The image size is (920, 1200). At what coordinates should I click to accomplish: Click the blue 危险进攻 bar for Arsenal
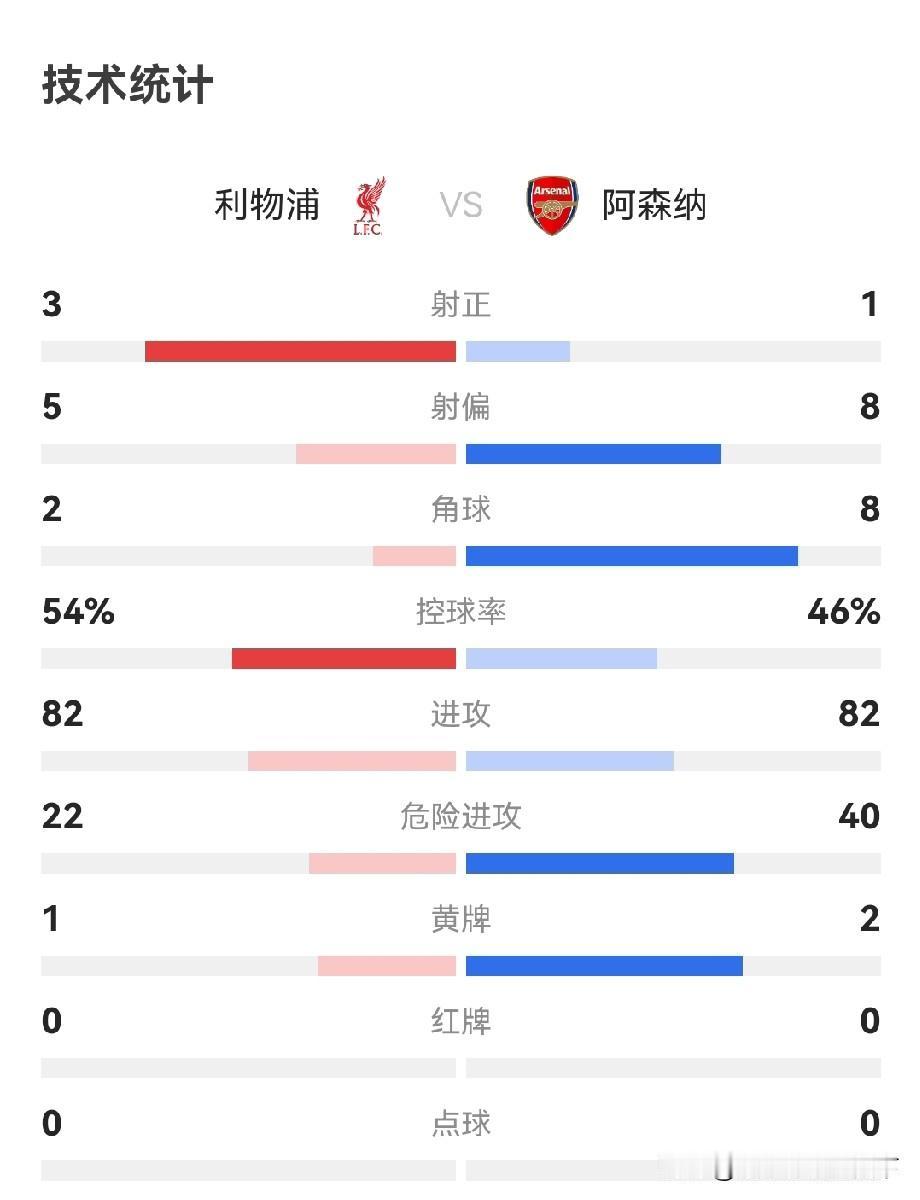(x=600, y=863)
